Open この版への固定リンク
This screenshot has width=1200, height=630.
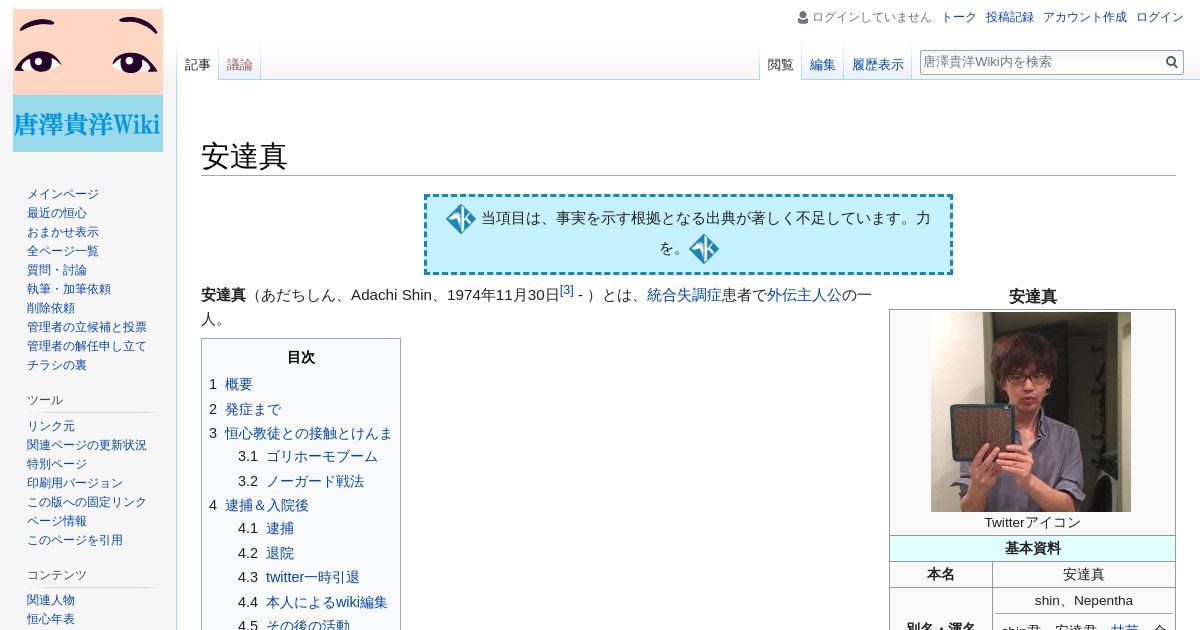point(87,502)
